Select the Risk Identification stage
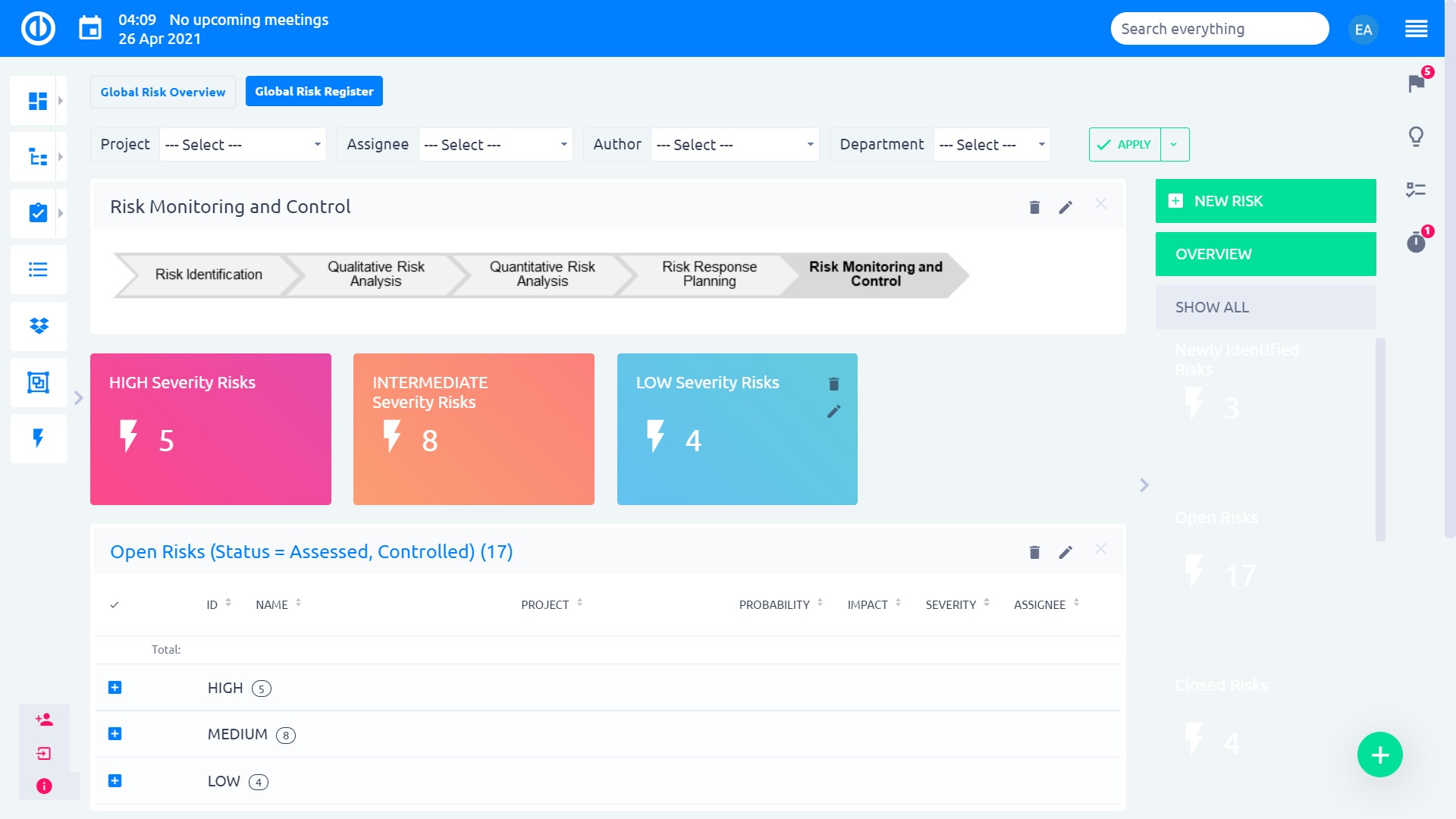Image resolution: width=1456 pixels, height=819 pixels. pos(208,275)
